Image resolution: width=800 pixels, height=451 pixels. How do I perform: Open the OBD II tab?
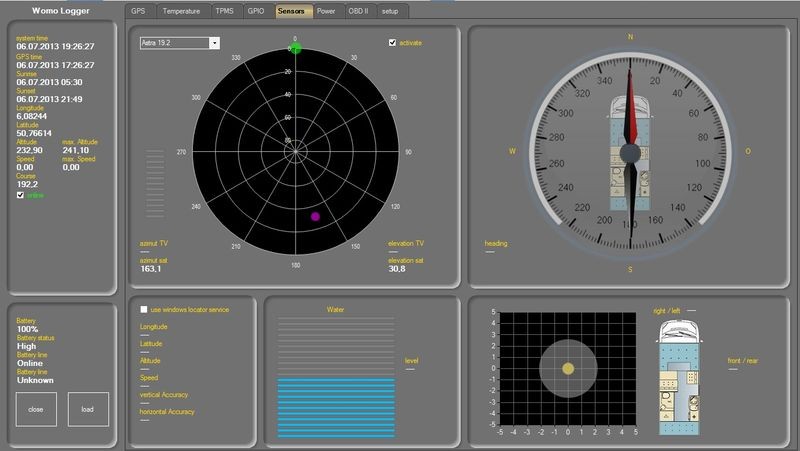click(359, 11)
